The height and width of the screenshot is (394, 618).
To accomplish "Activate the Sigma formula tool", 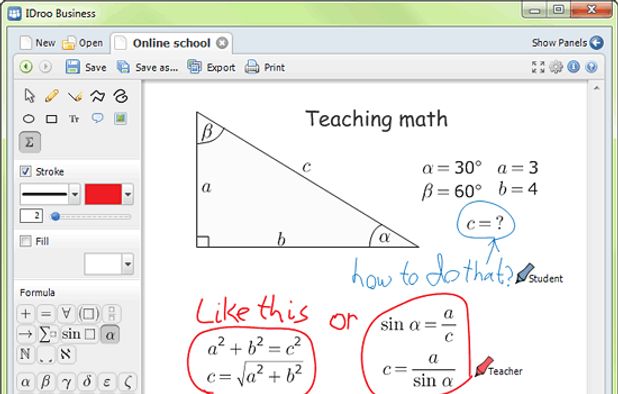I will coord(30,142).
